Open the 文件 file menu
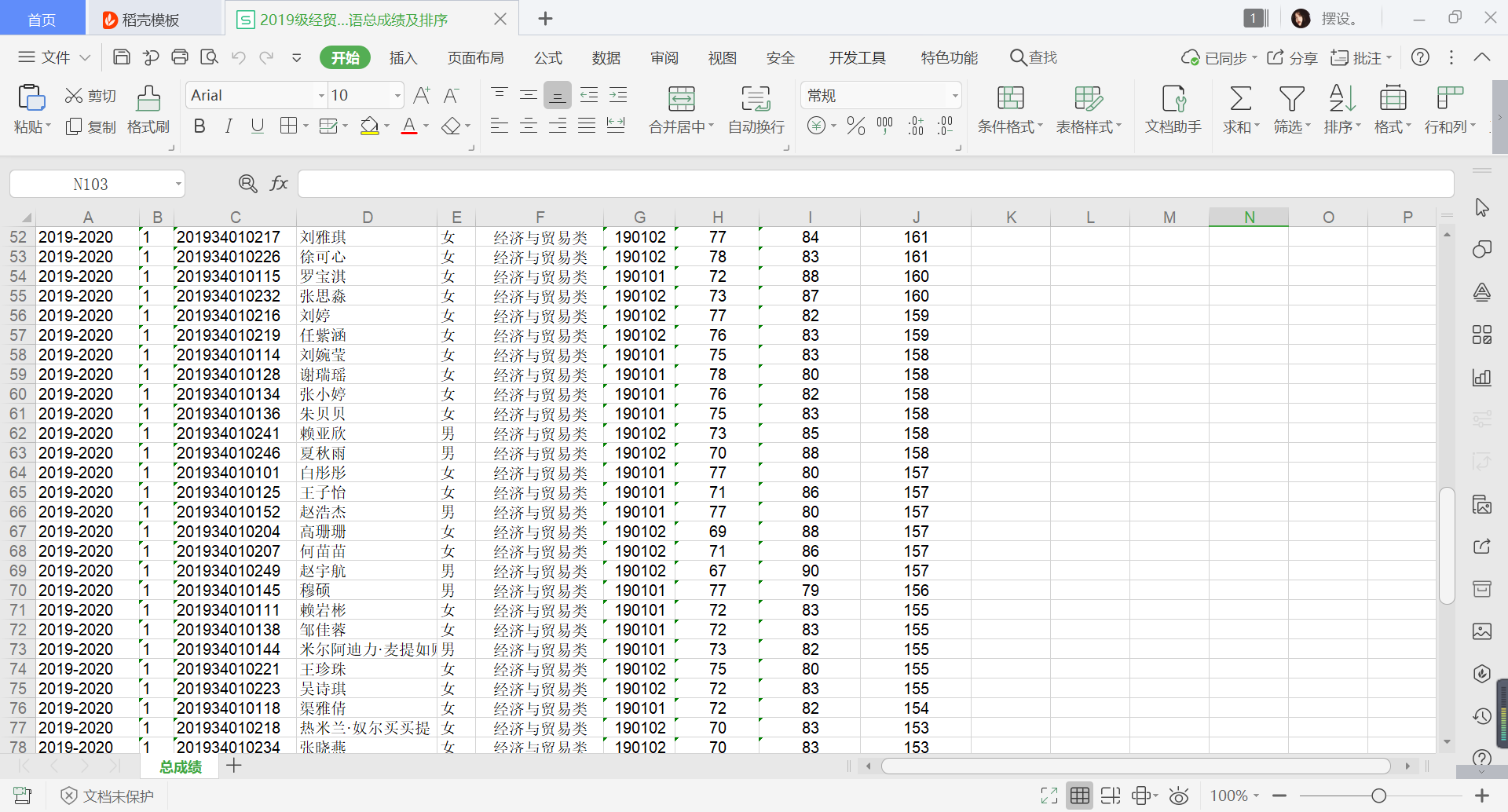This screenshot has height=812, width=1508. point(55,57)
